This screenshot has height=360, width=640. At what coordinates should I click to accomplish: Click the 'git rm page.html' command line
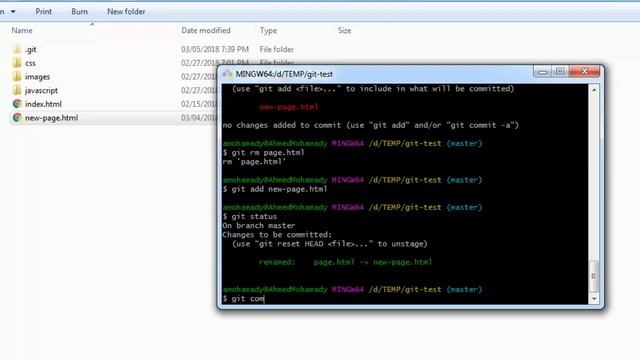[x=264, y=153]
